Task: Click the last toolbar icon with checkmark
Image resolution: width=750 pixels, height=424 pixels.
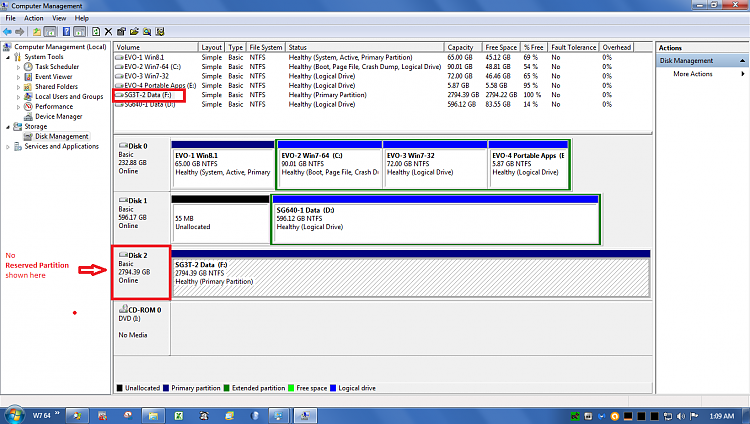Action: 160,32
